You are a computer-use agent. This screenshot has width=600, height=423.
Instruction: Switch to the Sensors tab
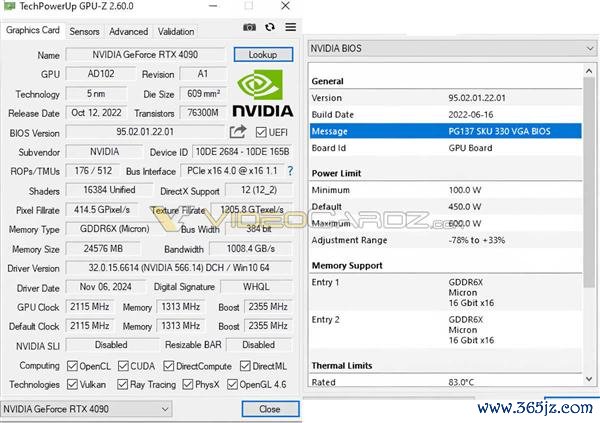click(x=84, y=31)
